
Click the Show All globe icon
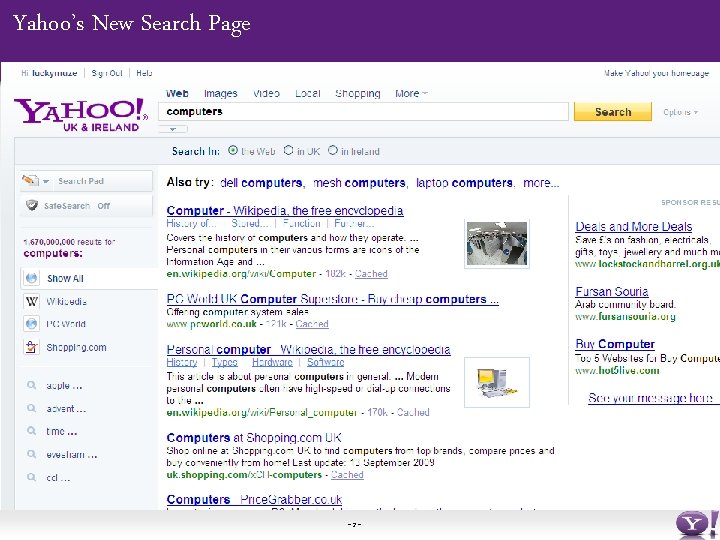click(31, 278)
